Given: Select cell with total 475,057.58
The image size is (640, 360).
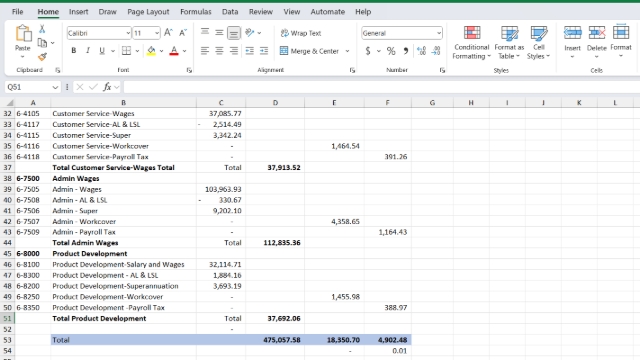Looking at the screenshot, I should (x=275, y=340).
